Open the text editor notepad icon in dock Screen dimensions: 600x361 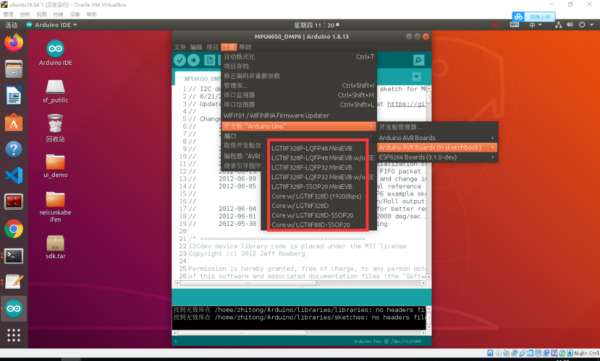(x=14, y=282)
